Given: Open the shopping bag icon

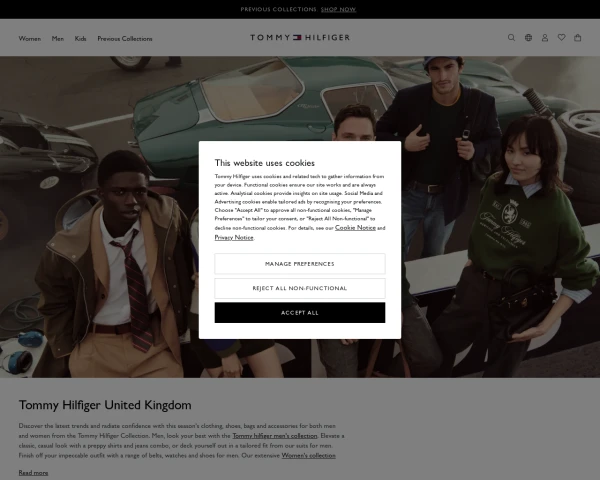Looking at the screenshot, I should (578, 38).
